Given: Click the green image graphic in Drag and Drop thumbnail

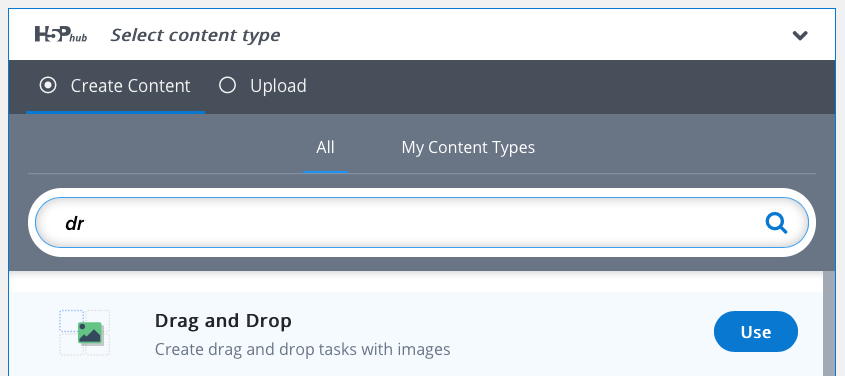Looking at the screenshot, I should tap(90, 333).
